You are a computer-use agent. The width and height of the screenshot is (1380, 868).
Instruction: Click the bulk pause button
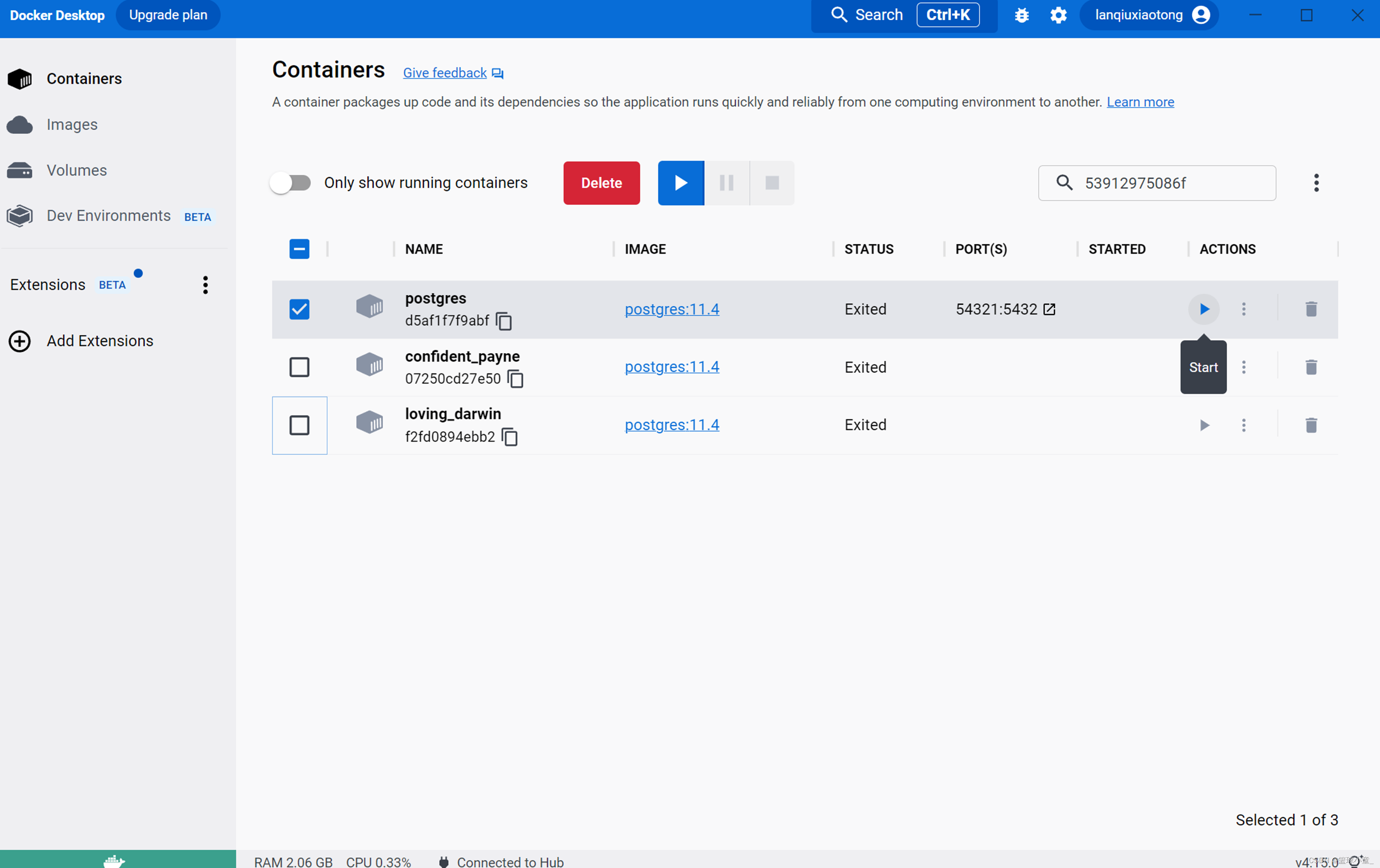point(726,183)
